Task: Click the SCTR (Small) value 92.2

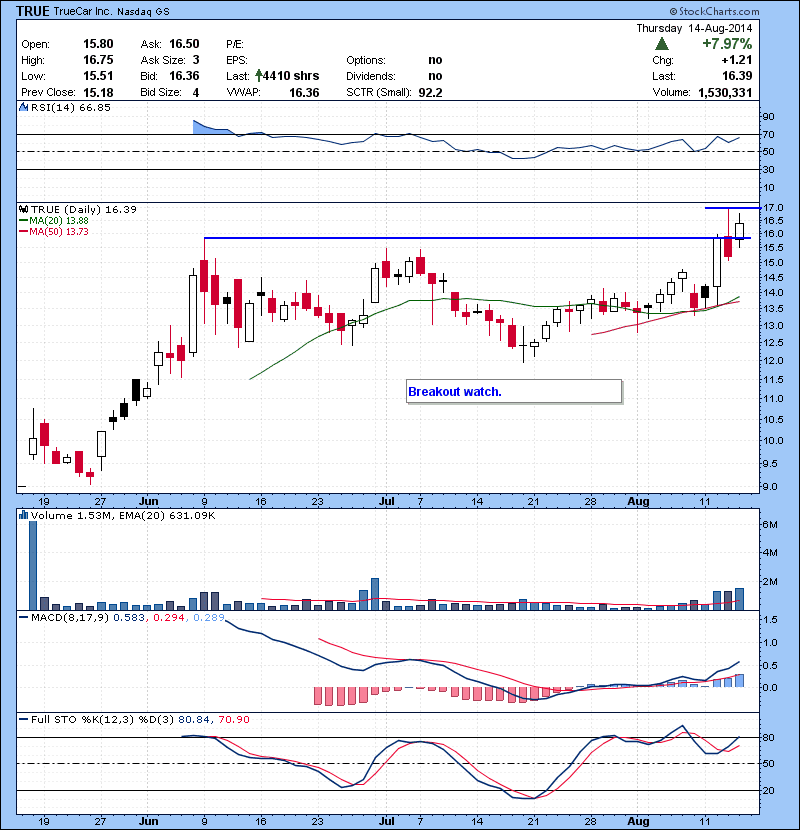Action: (x=430, y=93)
